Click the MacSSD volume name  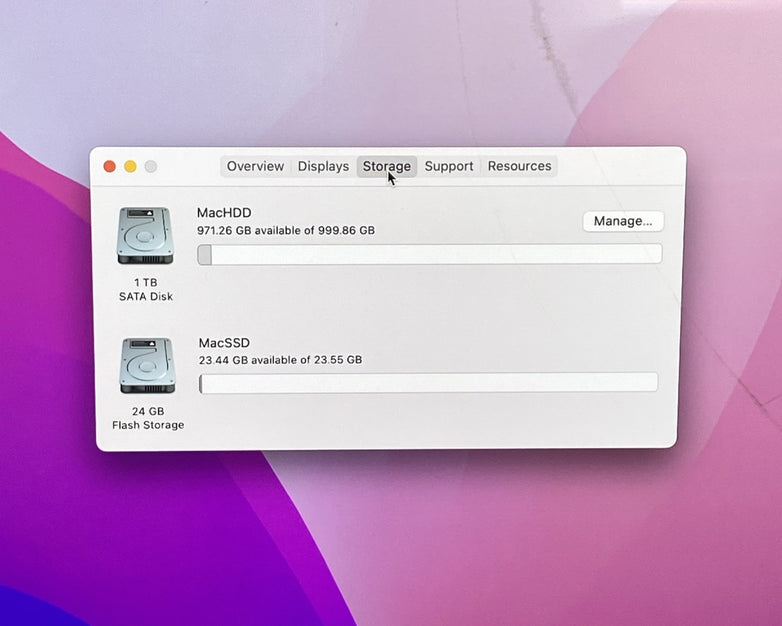(x=224, y=343)
